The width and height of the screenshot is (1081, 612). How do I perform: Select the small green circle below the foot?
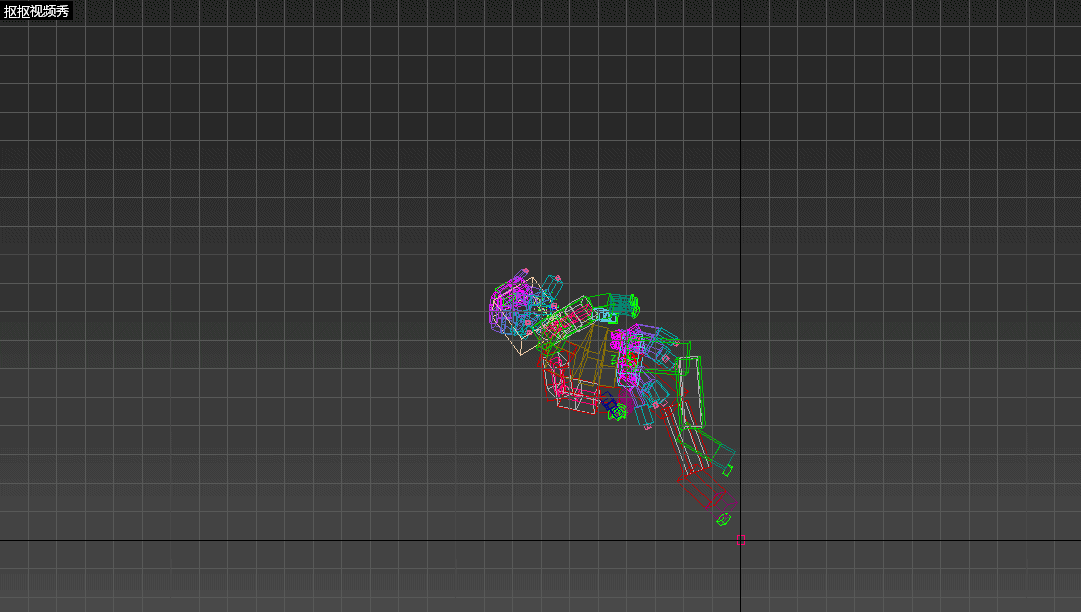[x=724, y=518]
